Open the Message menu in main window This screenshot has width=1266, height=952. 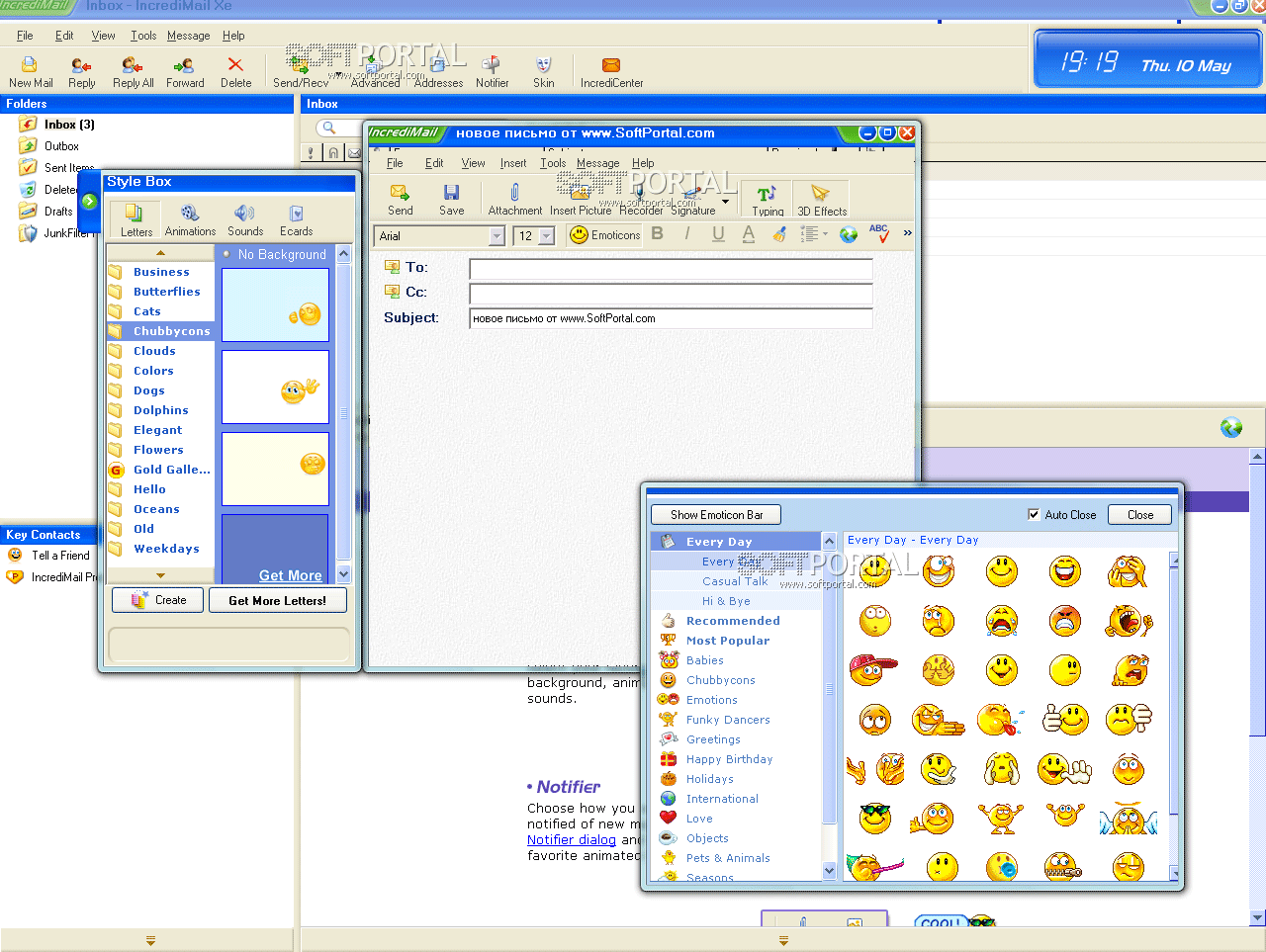pos(188,36)
